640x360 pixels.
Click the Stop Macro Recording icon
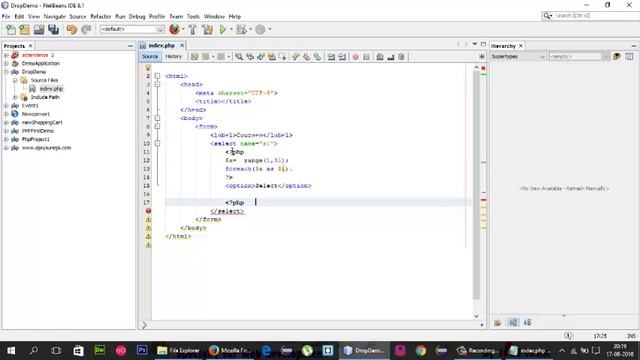pyautogui.click(x=367, y=57)
